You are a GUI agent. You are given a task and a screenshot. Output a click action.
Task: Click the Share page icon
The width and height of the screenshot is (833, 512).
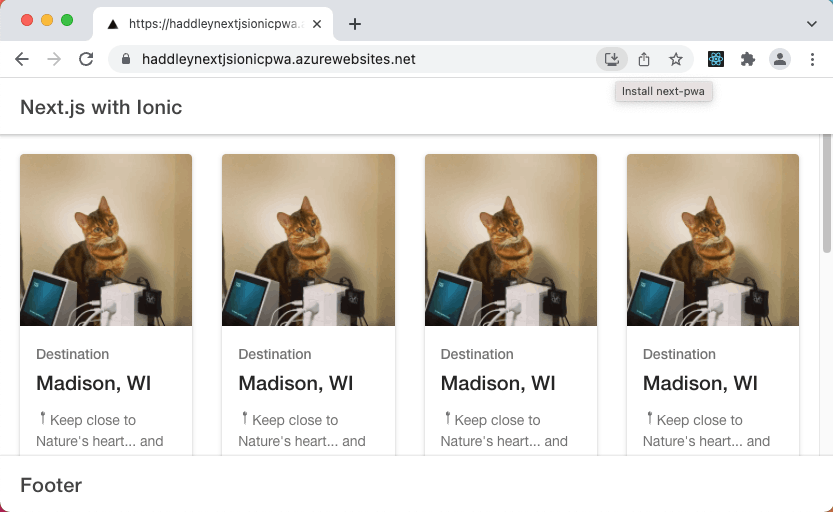tap(644, 59)
